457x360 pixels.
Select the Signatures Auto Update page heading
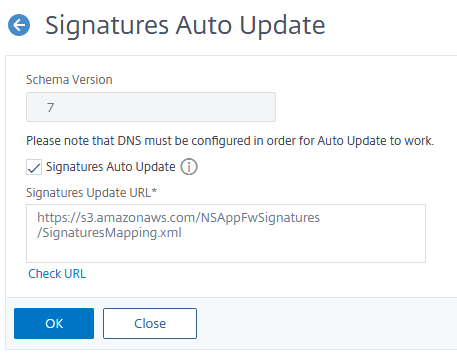coord(185,25)
